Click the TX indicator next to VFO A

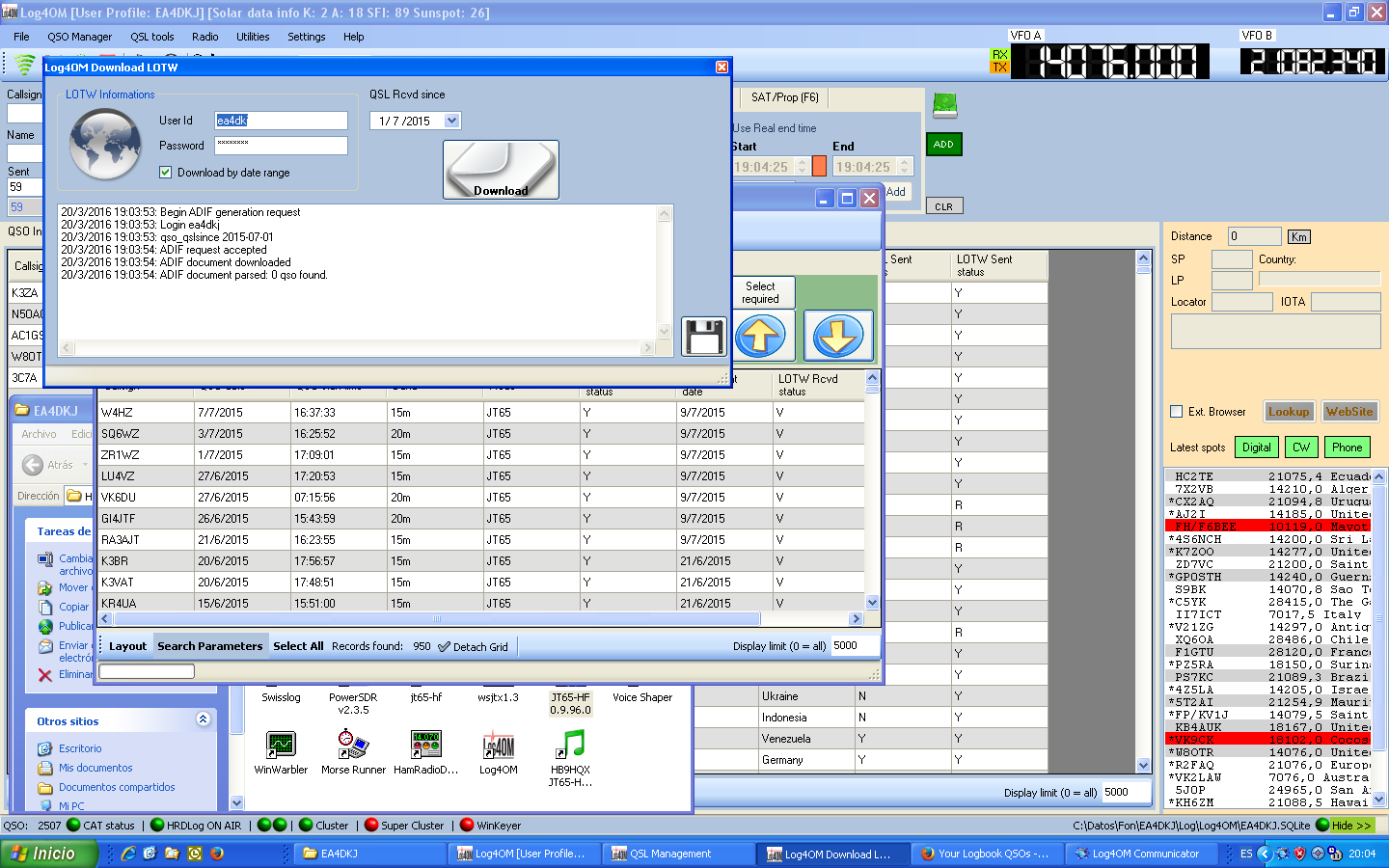pyautogui.click(x=999, y=68)
